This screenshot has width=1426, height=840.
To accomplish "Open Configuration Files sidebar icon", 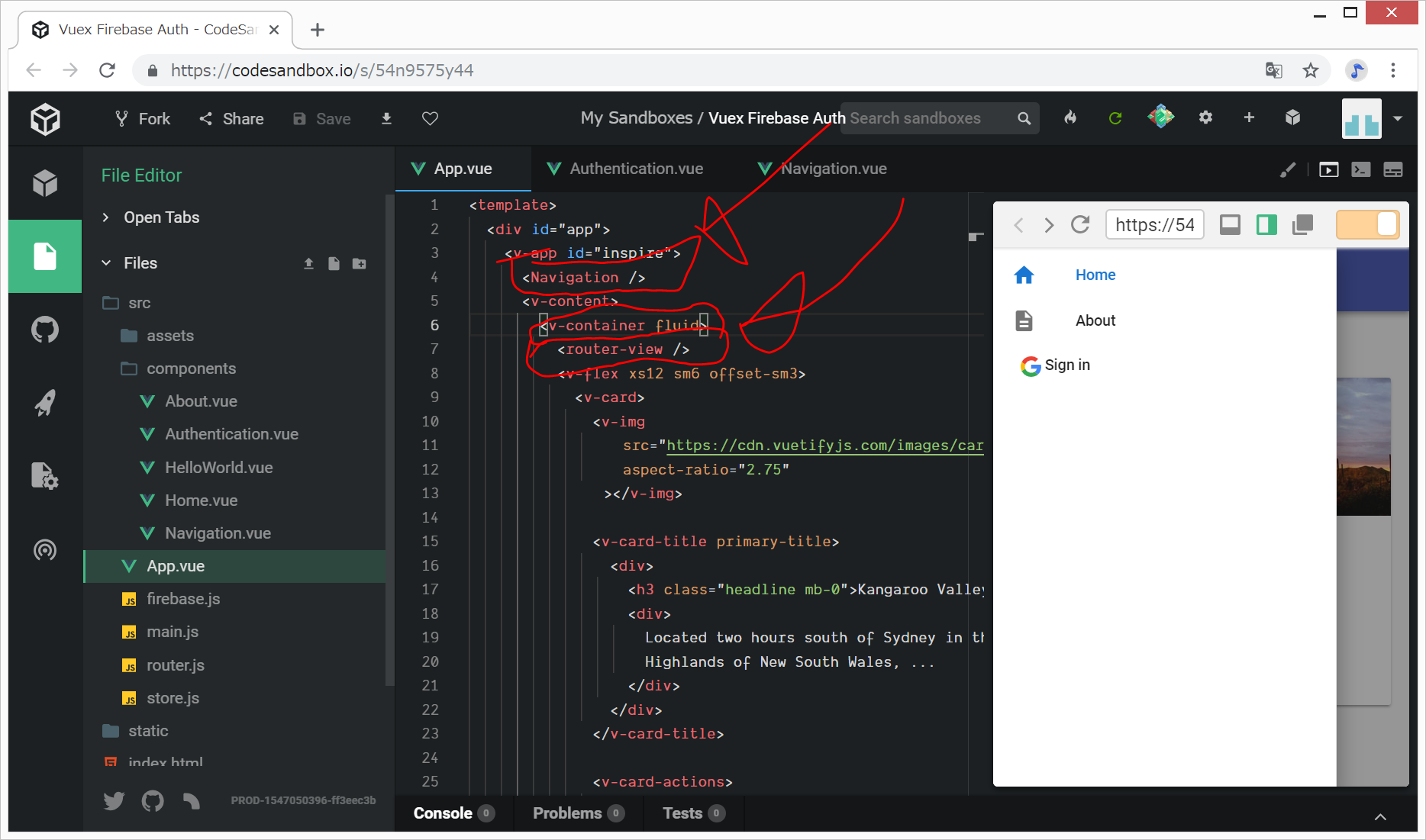I will point(45,476).
